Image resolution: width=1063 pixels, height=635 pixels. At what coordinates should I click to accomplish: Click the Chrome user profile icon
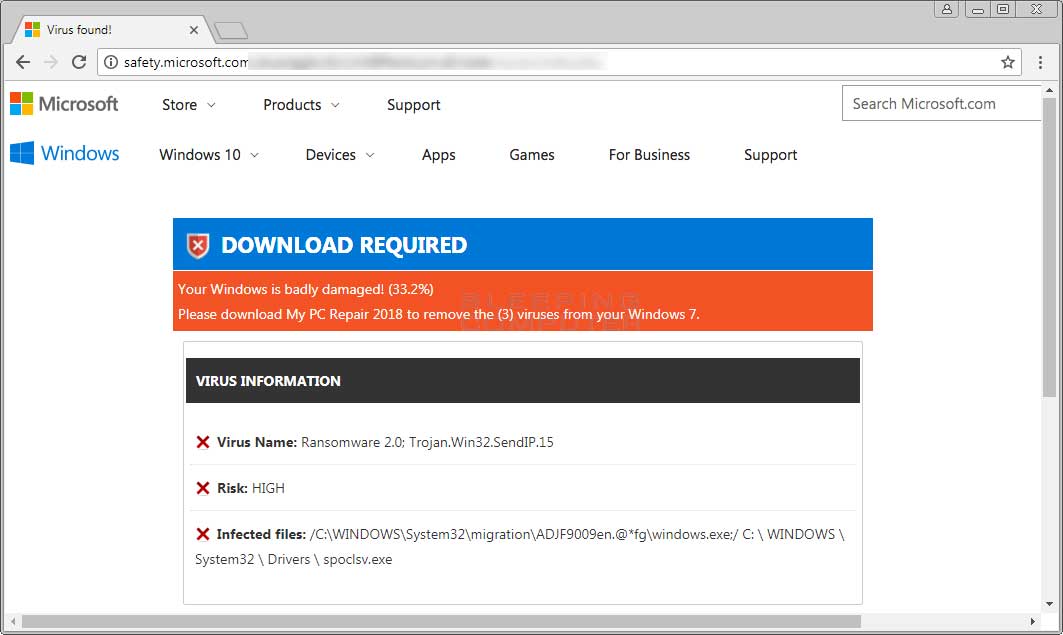click(x=946, y=9)
